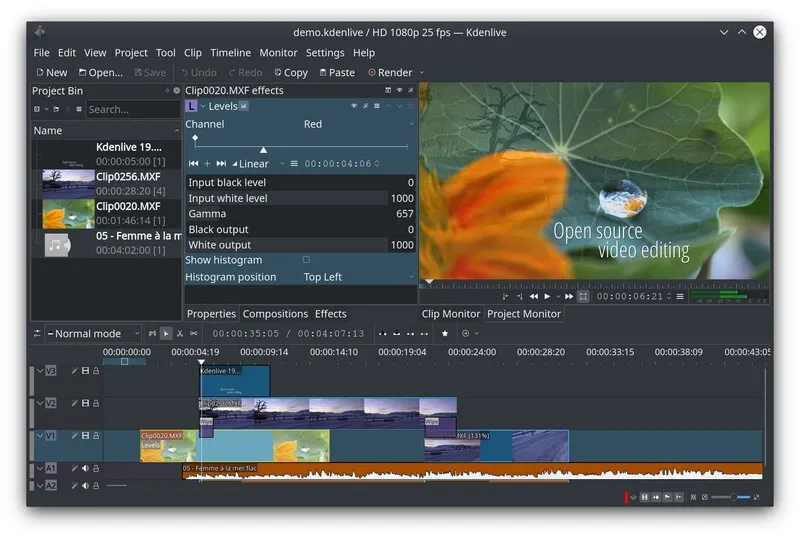Click set zone in icon on project monitor
800x538 pixels.
point(505,297)
